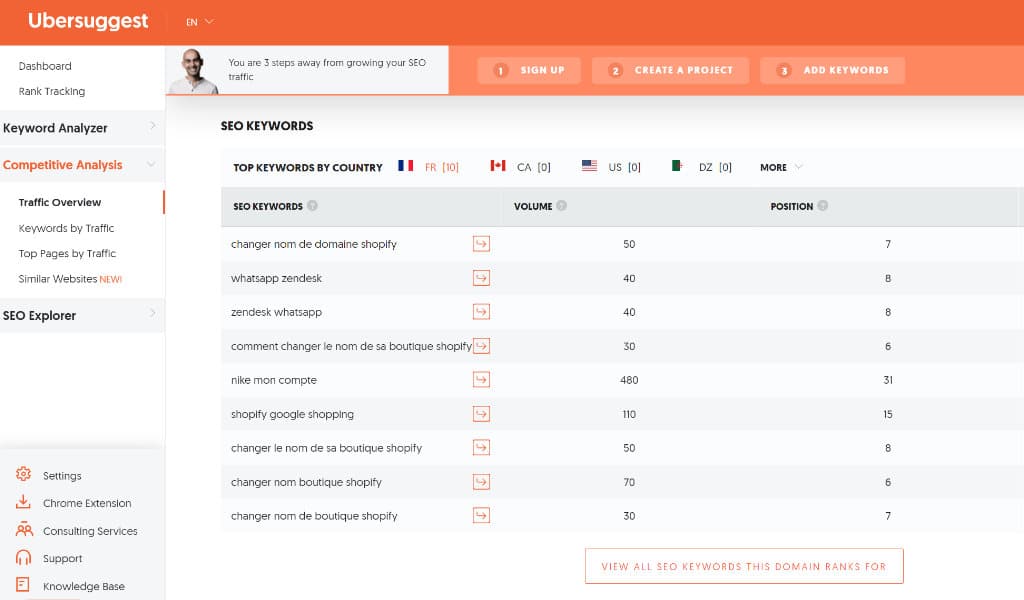Click the position value 31

click(888, 380)
